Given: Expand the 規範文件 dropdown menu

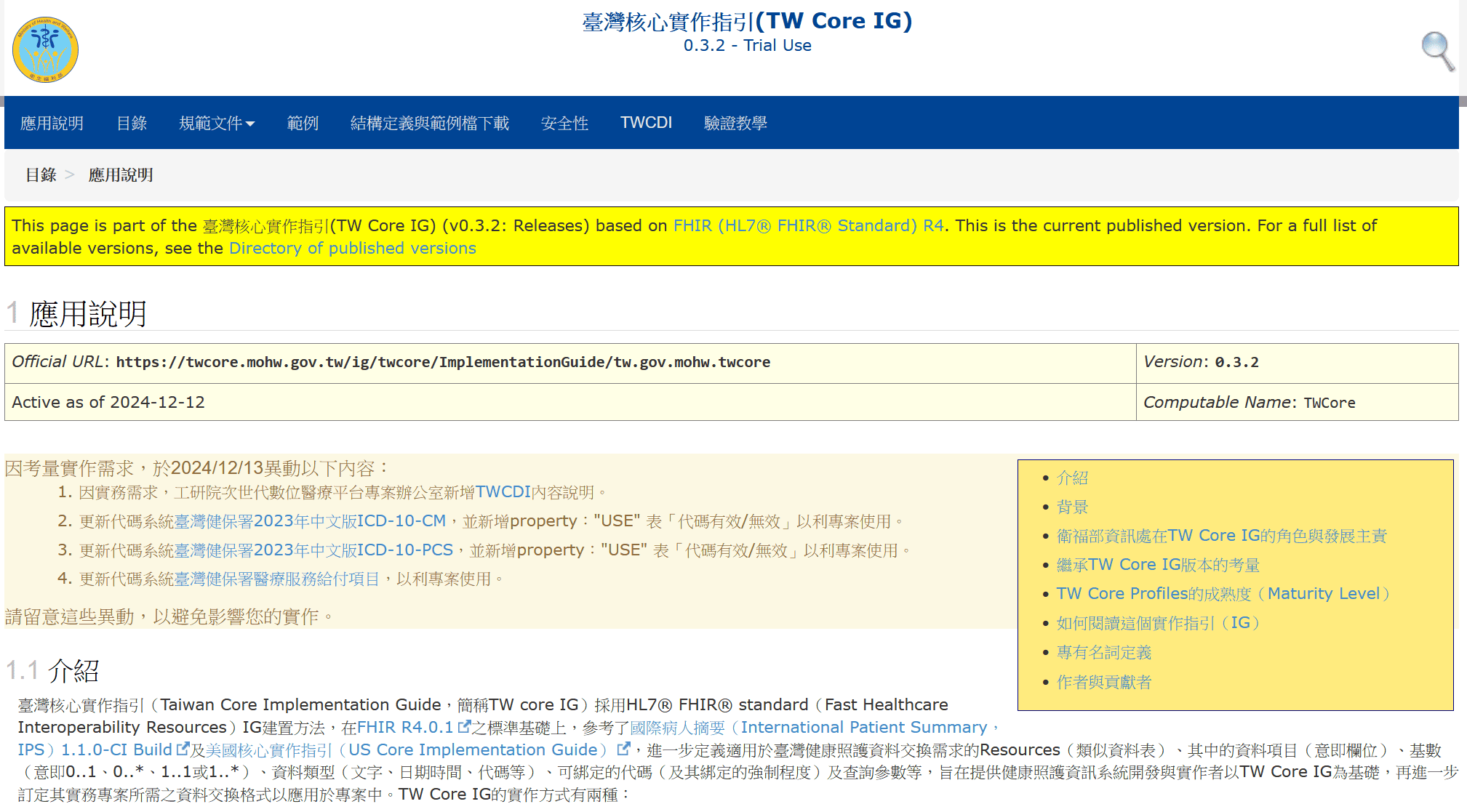Looking at the screenshot, I should click(x=217, y=123).
